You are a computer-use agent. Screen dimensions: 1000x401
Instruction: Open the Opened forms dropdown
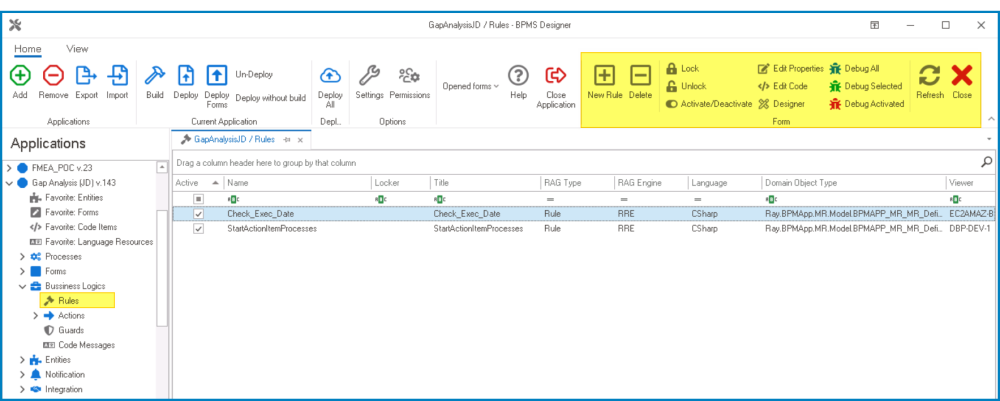471,86
